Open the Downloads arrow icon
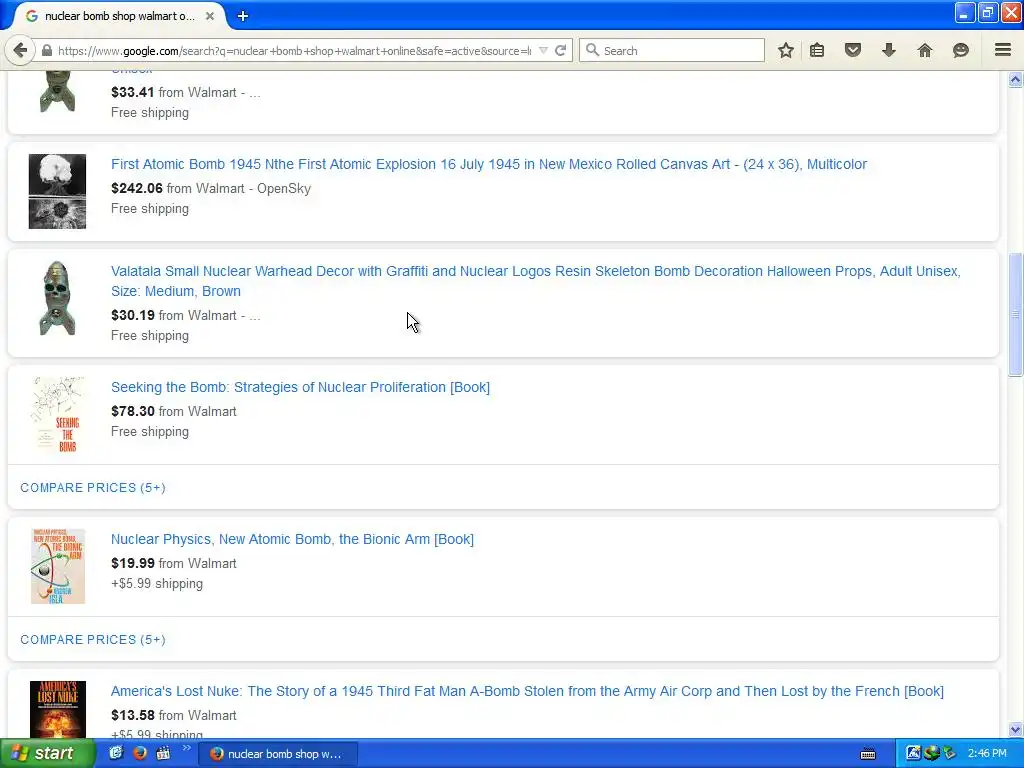Image resolution: width=1024 pixels, height=768 pixels. tap(889, 50)
